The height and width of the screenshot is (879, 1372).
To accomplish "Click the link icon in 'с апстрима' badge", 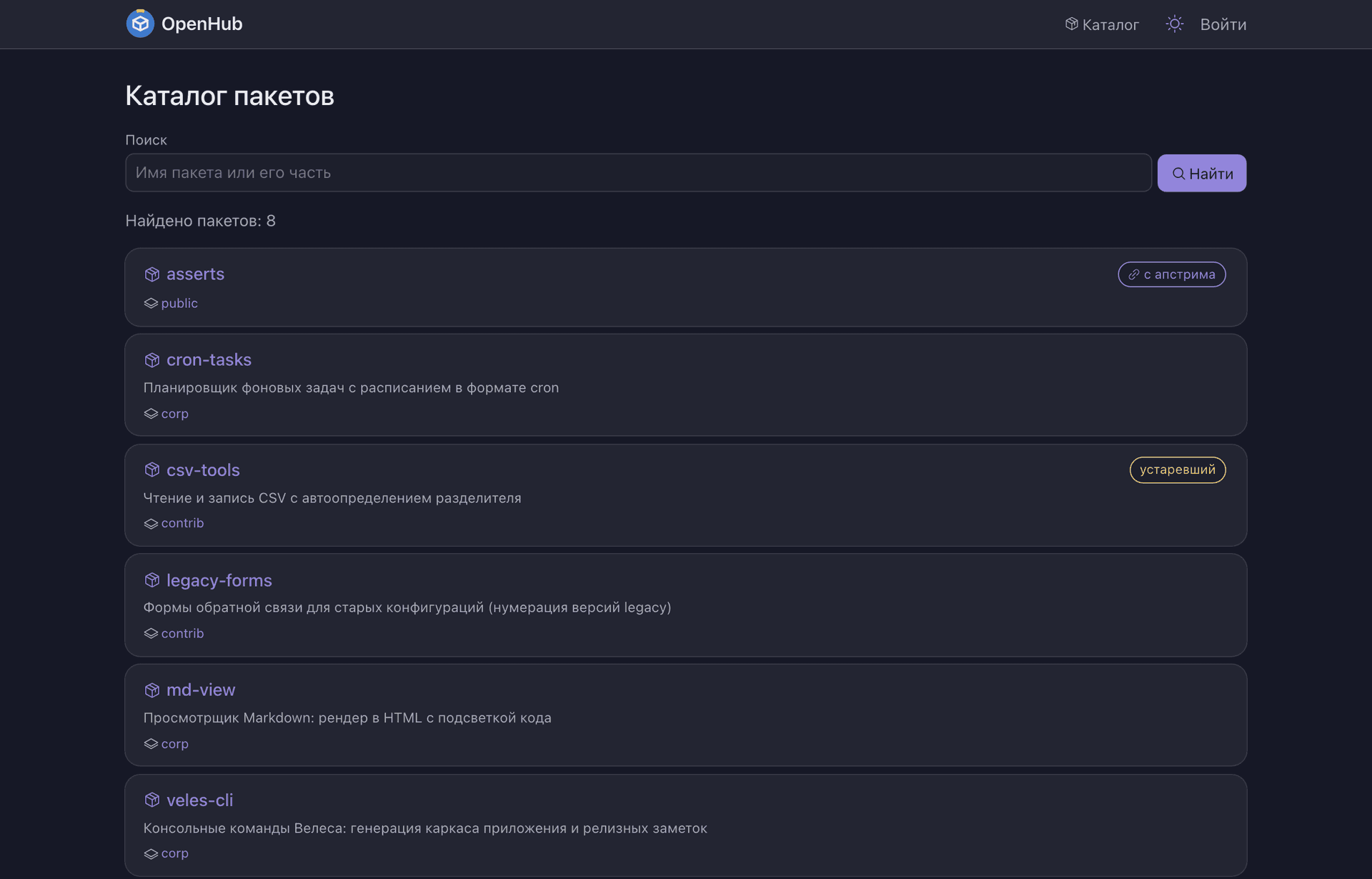I will click(x=1133, y=274).
